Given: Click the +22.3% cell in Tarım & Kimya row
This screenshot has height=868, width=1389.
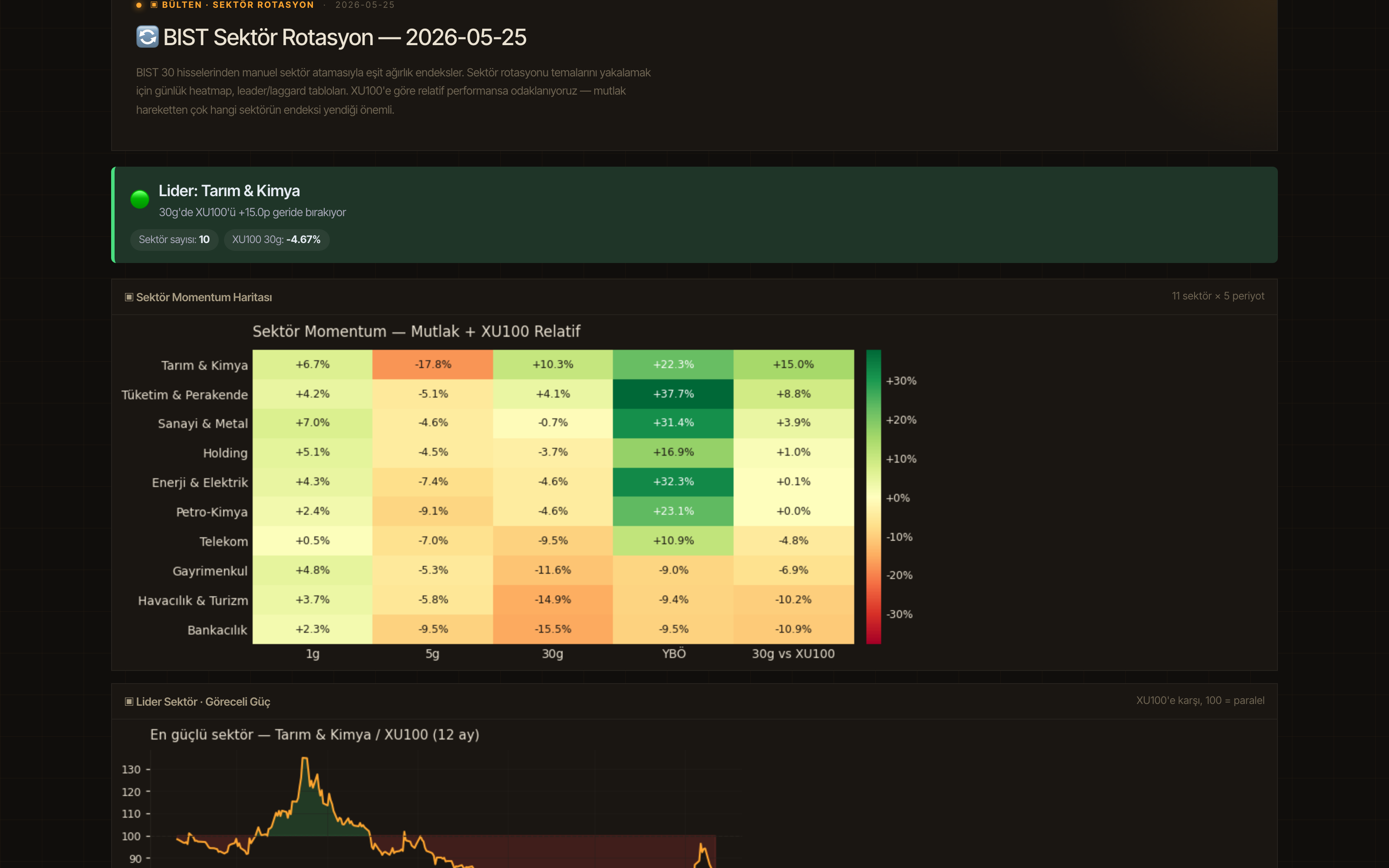Looking at the screenshot, I should click(673, 365).
